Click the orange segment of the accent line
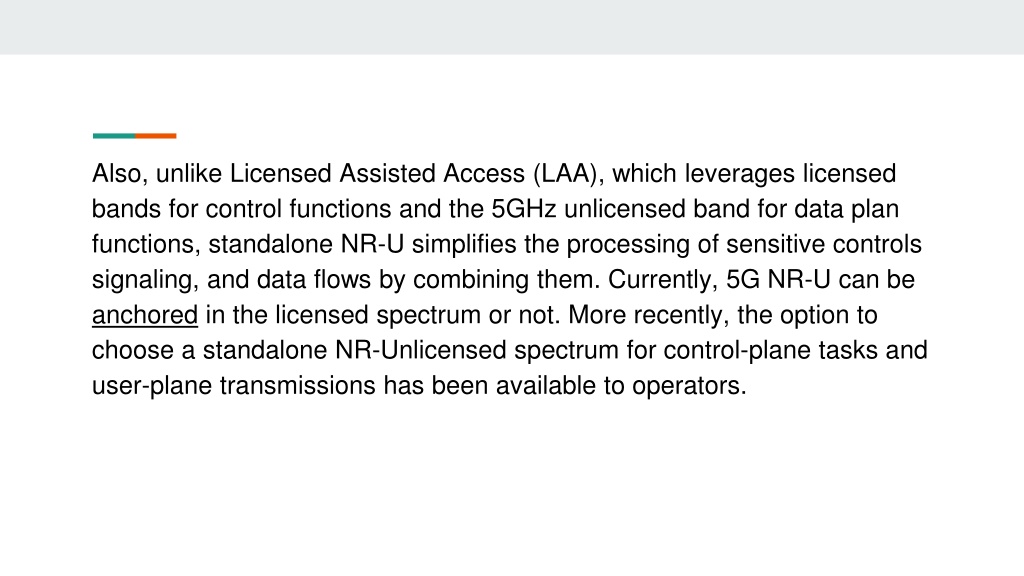The width and height of the screenshot is (1024, 576). click(x=155, y=136)
